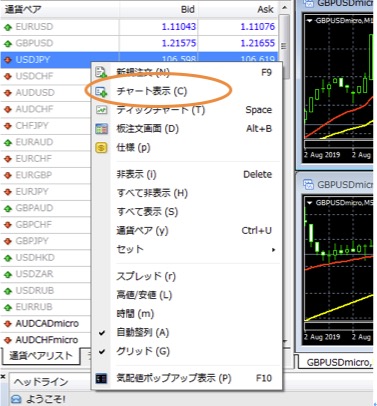Image resolution: width=377 pixels, height=406 pixels.
Task: Select 板注文画面 (D) menu entry
Action: [x=187, y=129]
